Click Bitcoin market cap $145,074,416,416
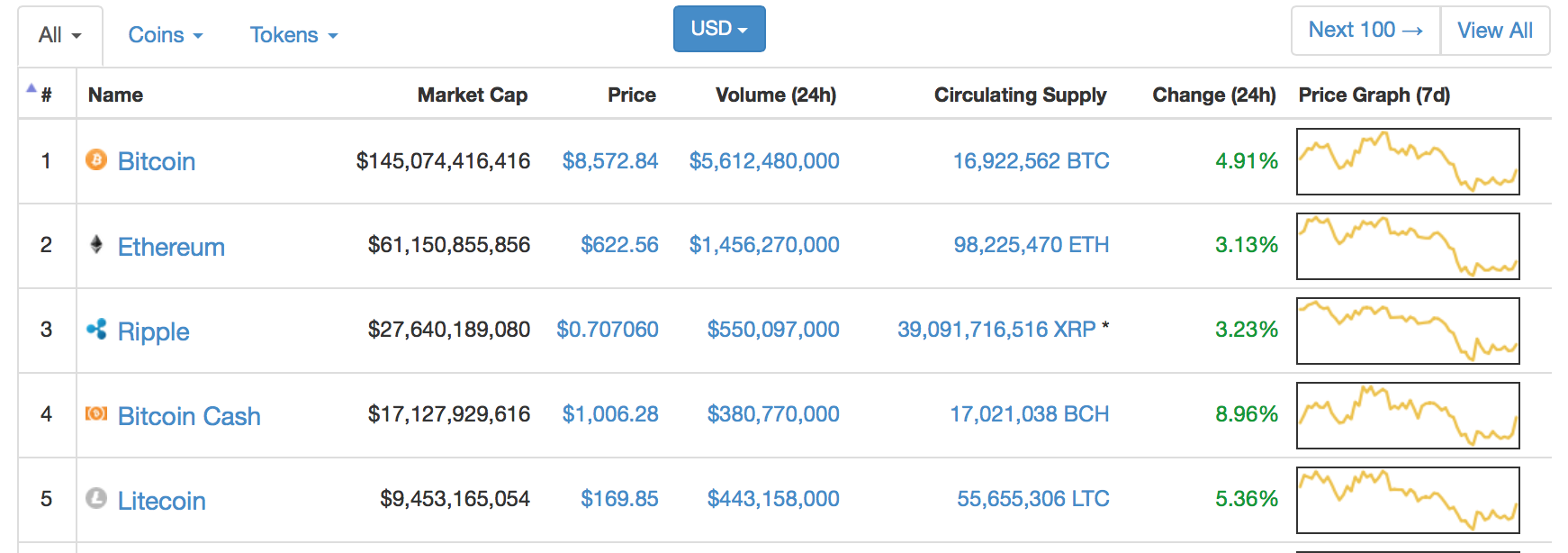 tap(443, 161)
